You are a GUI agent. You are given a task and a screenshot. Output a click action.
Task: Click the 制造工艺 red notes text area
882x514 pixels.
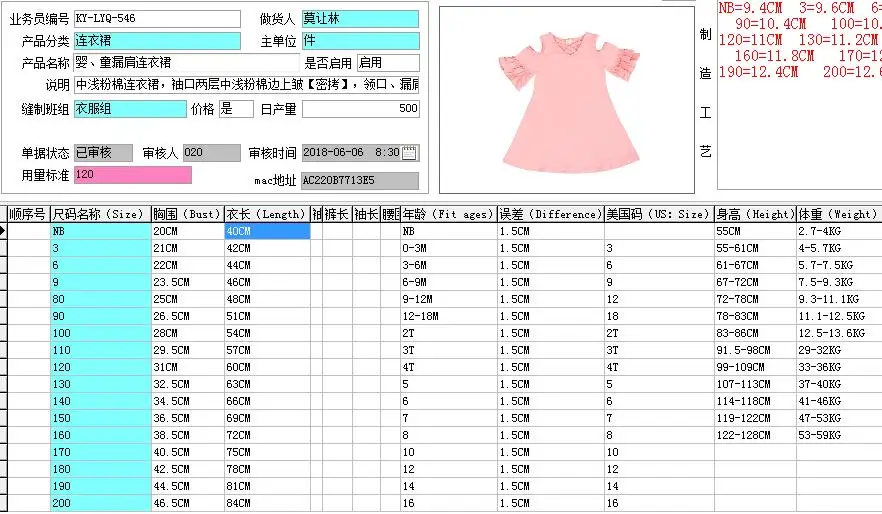(x=799, y=96)
